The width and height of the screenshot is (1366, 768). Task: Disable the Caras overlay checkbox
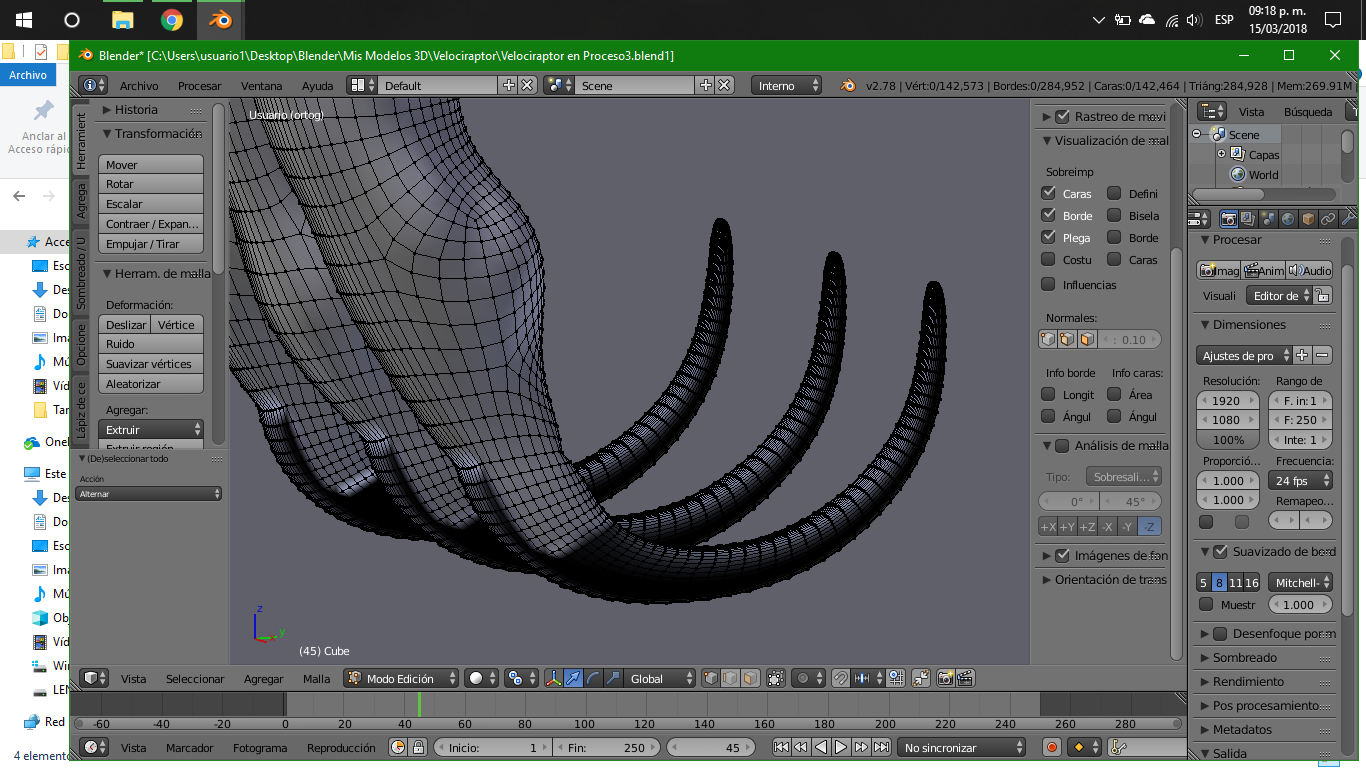[1048, 193]
